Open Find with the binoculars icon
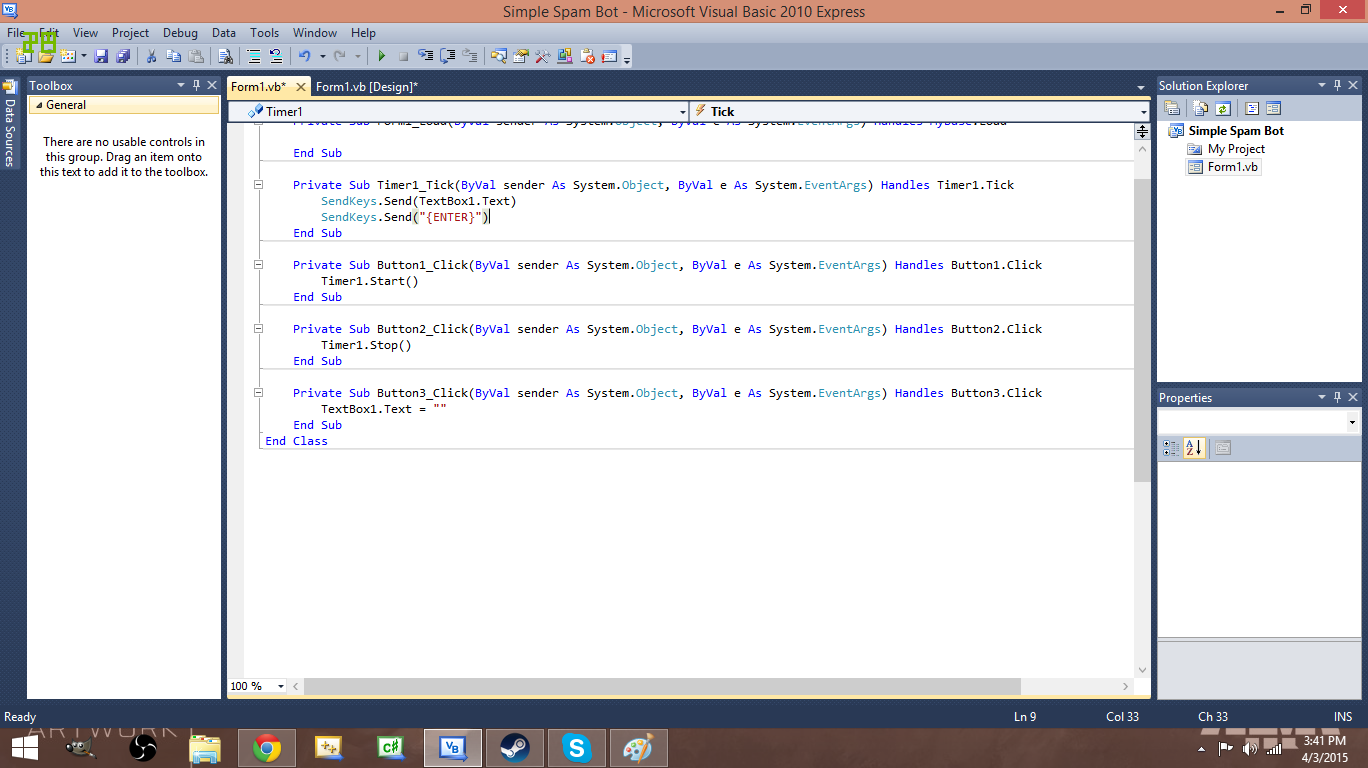The width and height of the screenshot is (1368, 768). (x=225, y=56)
